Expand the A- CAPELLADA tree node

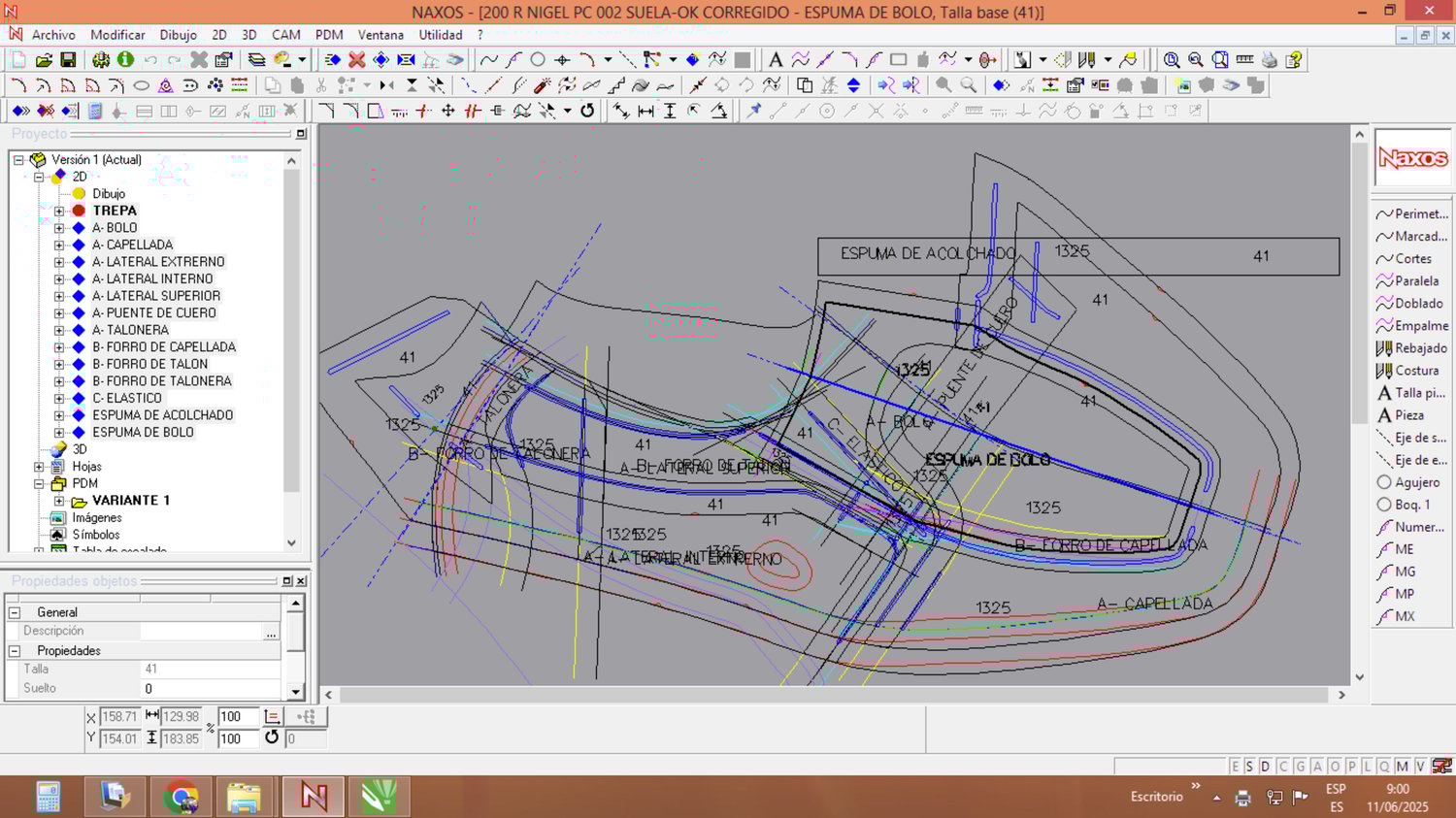(59, 245)
